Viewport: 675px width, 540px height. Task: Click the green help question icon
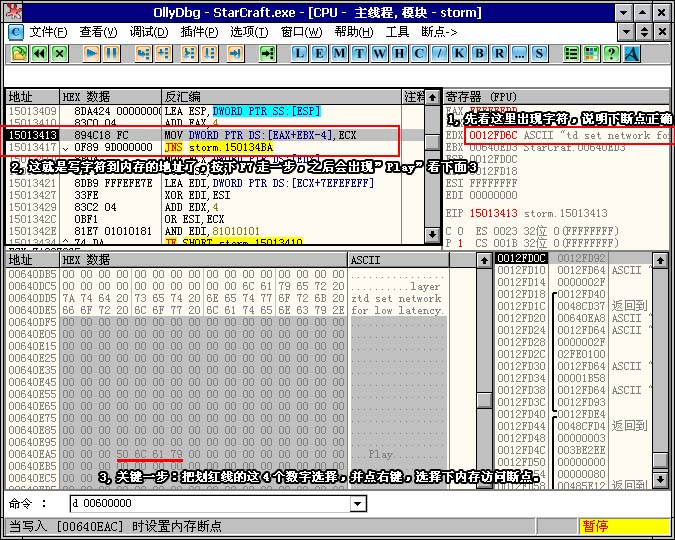tap(611, 54)
